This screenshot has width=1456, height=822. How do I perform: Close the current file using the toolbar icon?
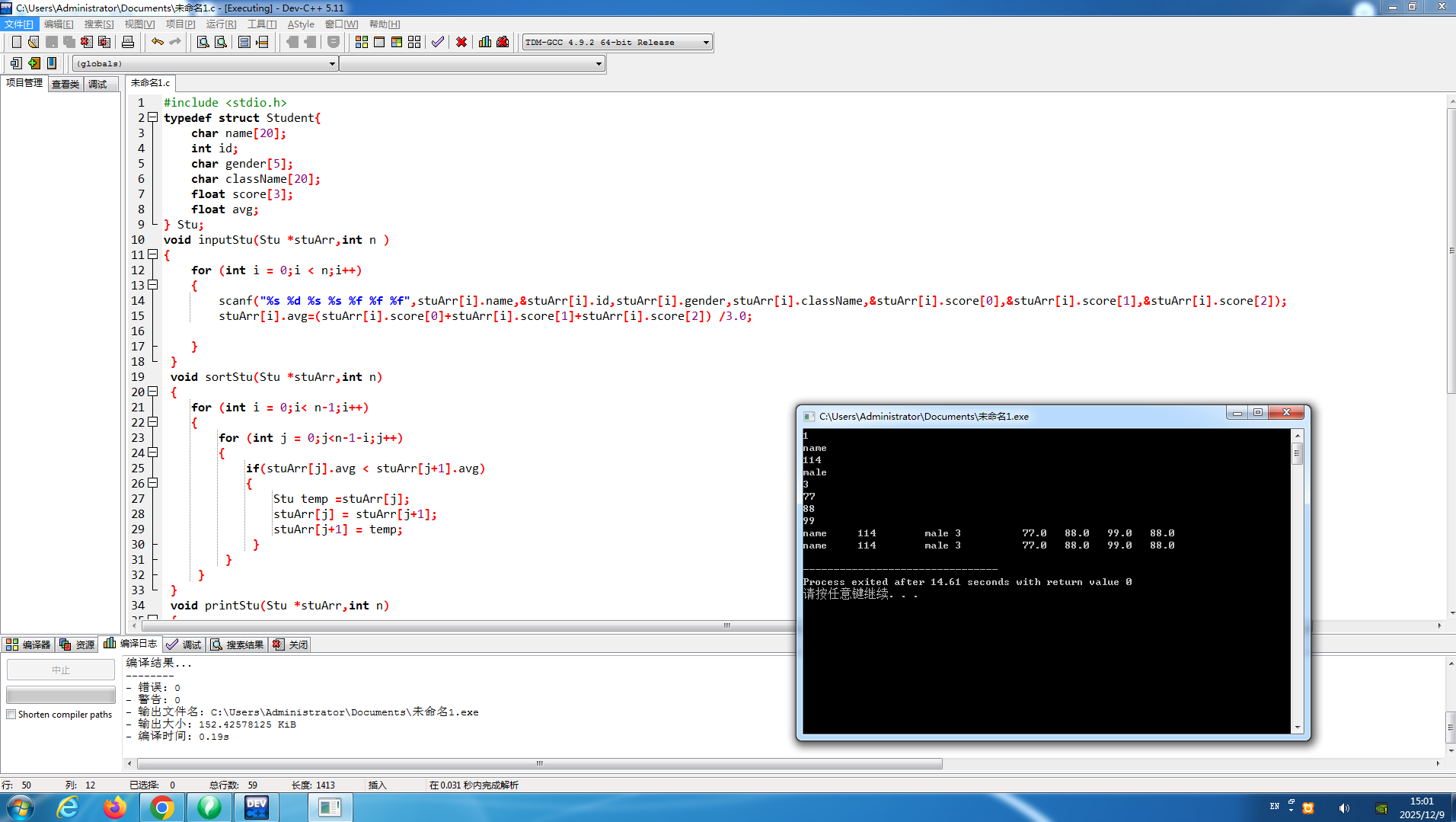(x=87, y=42)
